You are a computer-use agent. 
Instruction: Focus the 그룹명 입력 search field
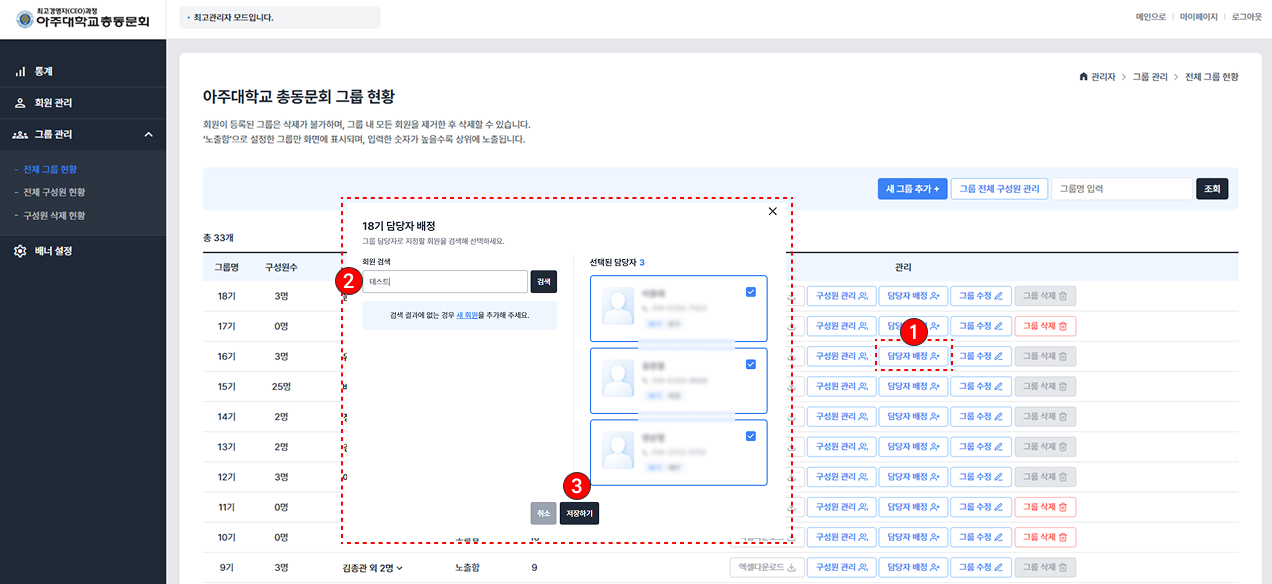(x=1123, y=188)
